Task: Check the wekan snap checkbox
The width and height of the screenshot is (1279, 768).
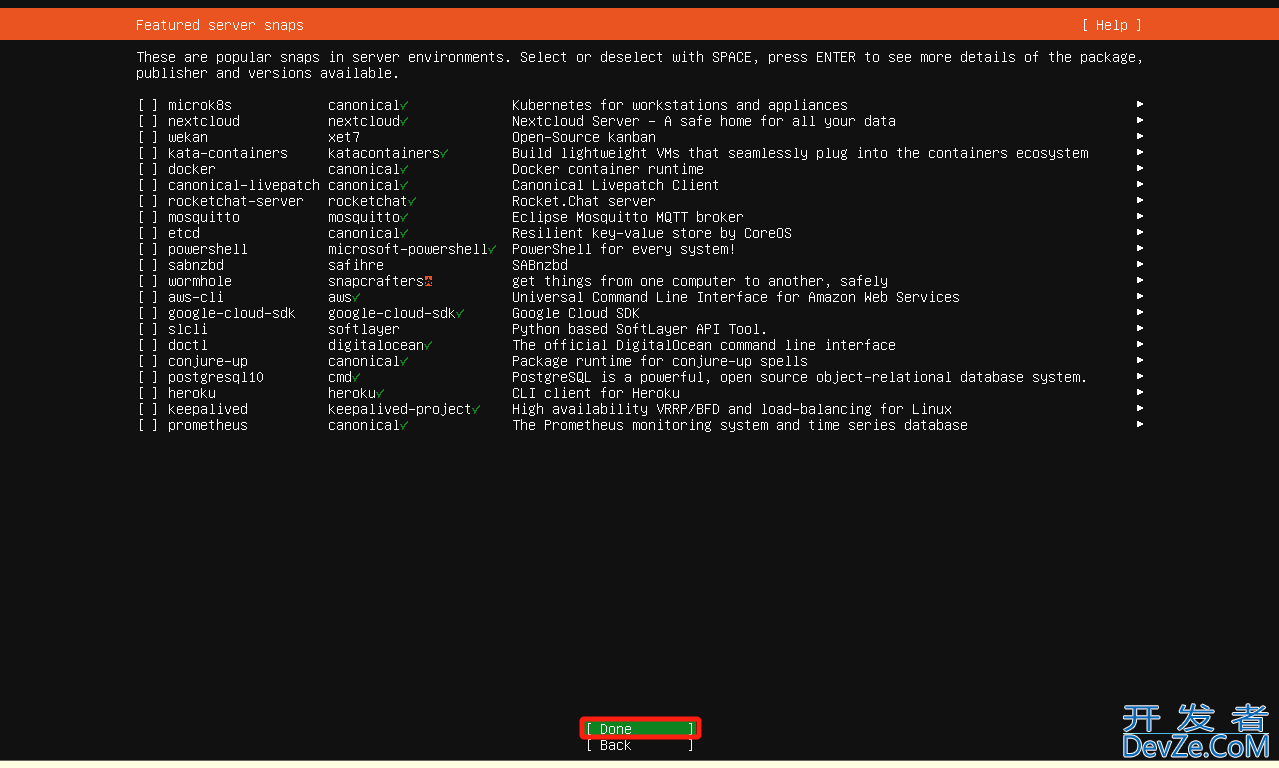Action: tap(148, 137)
